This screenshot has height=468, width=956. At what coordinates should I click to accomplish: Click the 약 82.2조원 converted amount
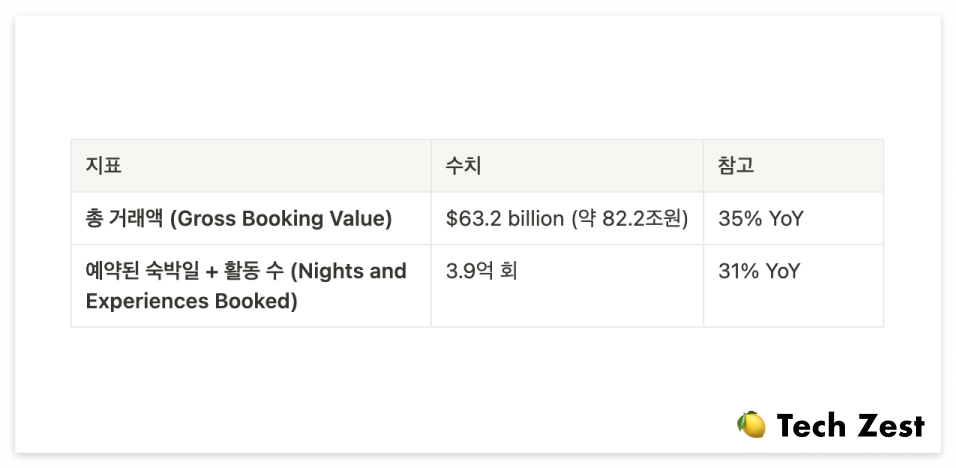pyautogui.click(x=630, y=219)
